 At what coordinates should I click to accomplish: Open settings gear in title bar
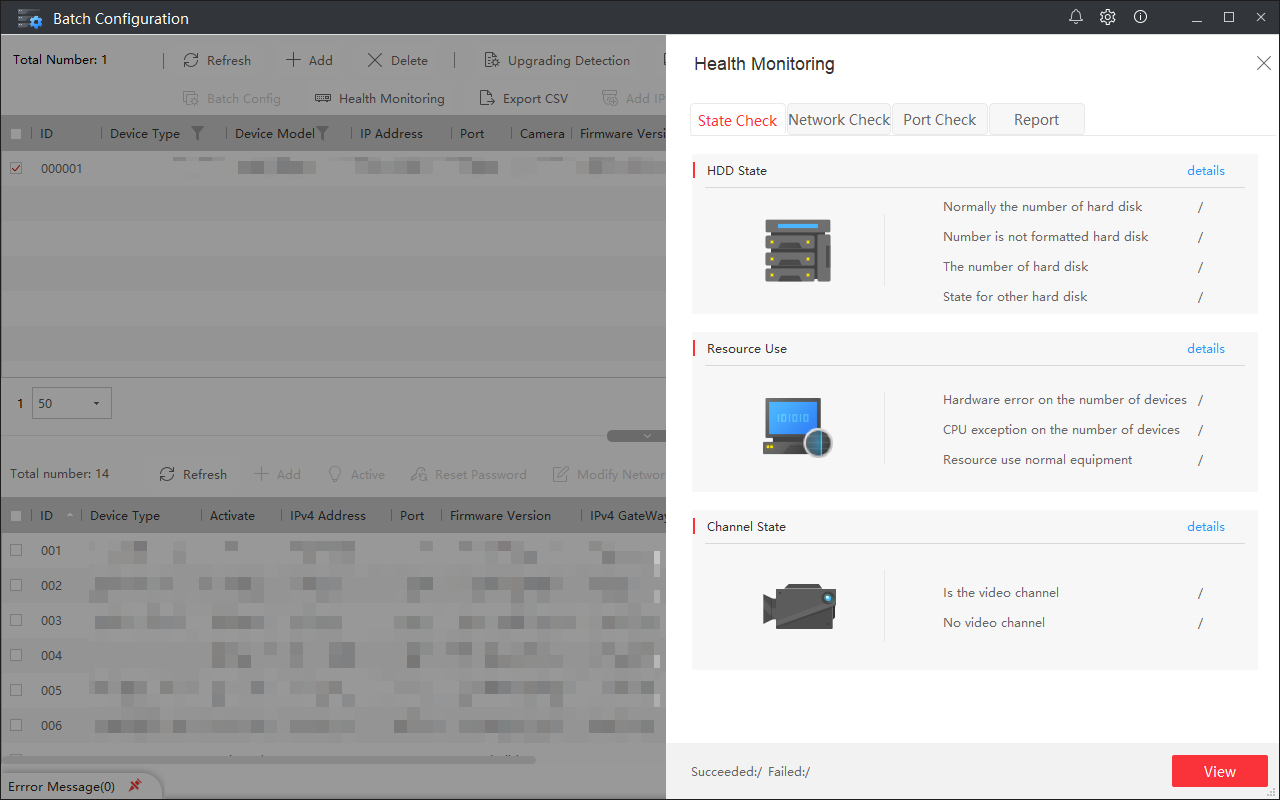coord(1108,17)
